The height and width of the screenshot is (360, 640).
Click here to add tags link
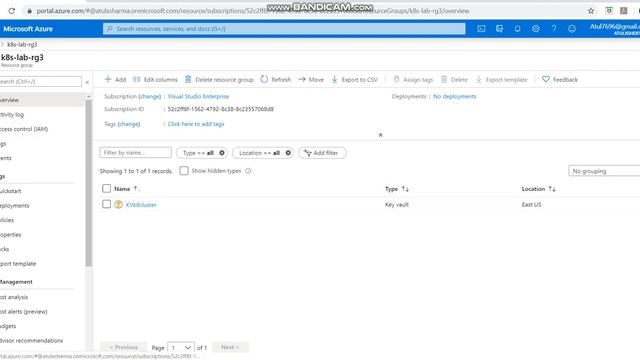pyautogui.click(x=196, y=124)
